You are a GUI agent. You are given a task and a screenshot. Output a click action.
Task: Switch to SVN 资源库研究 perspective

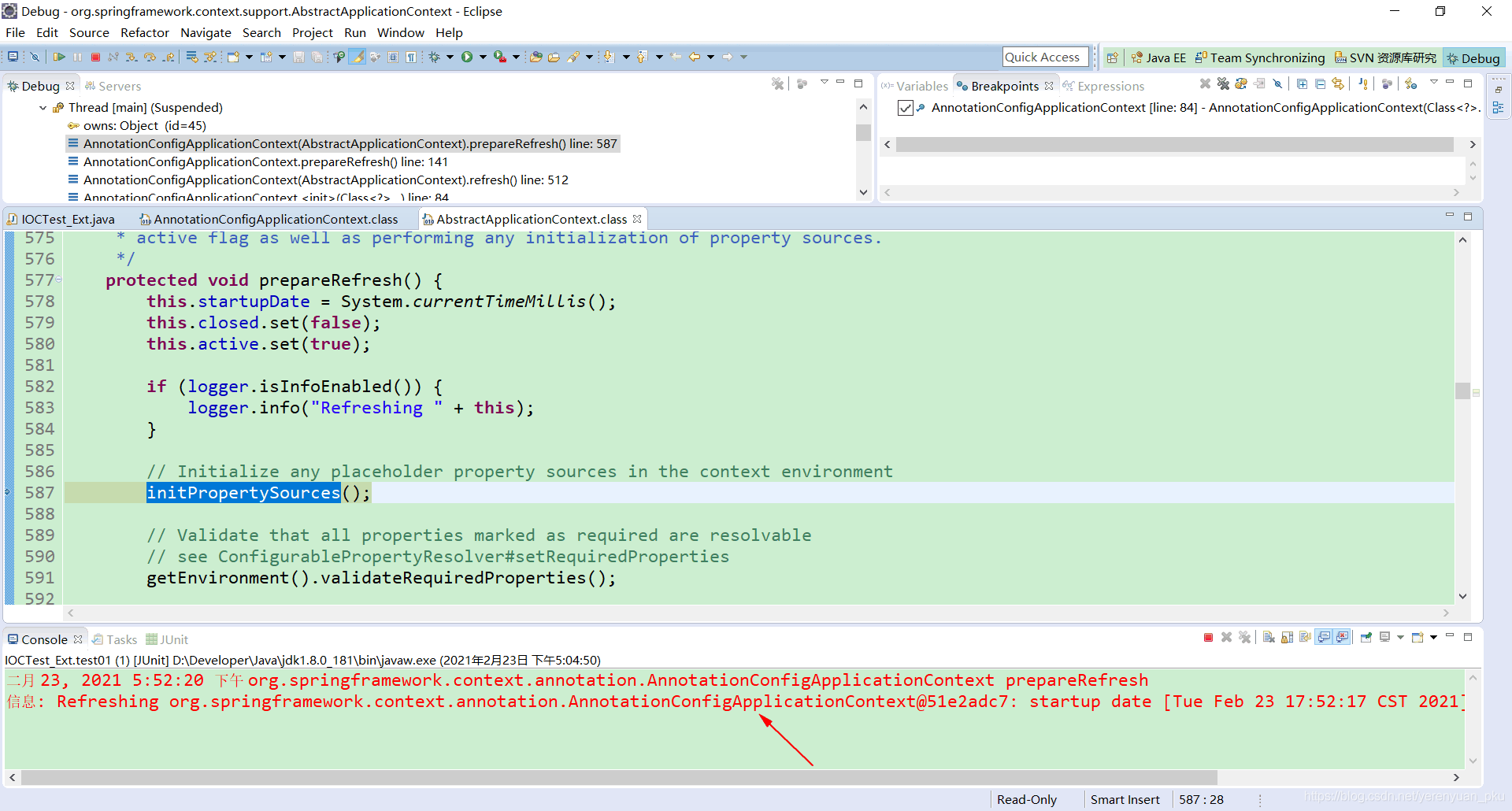[1386, 57]
